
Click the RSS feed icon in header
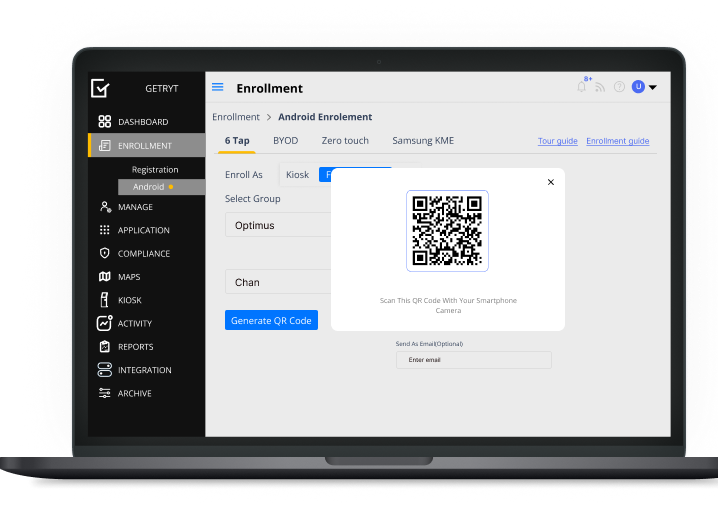coord(600,87)
